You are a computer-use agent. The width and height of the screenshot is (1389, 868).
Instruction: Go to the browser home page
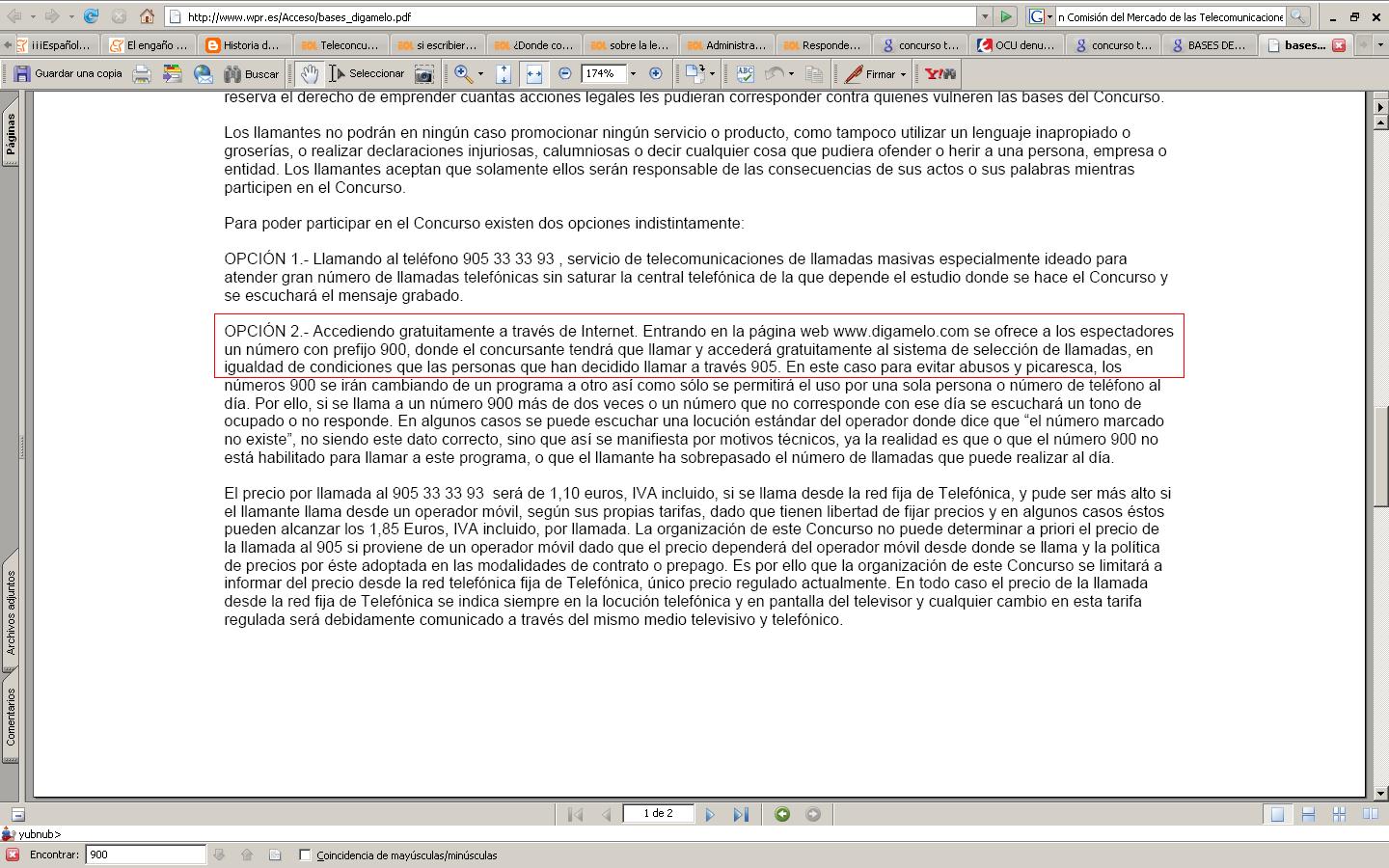coord(147,16)
